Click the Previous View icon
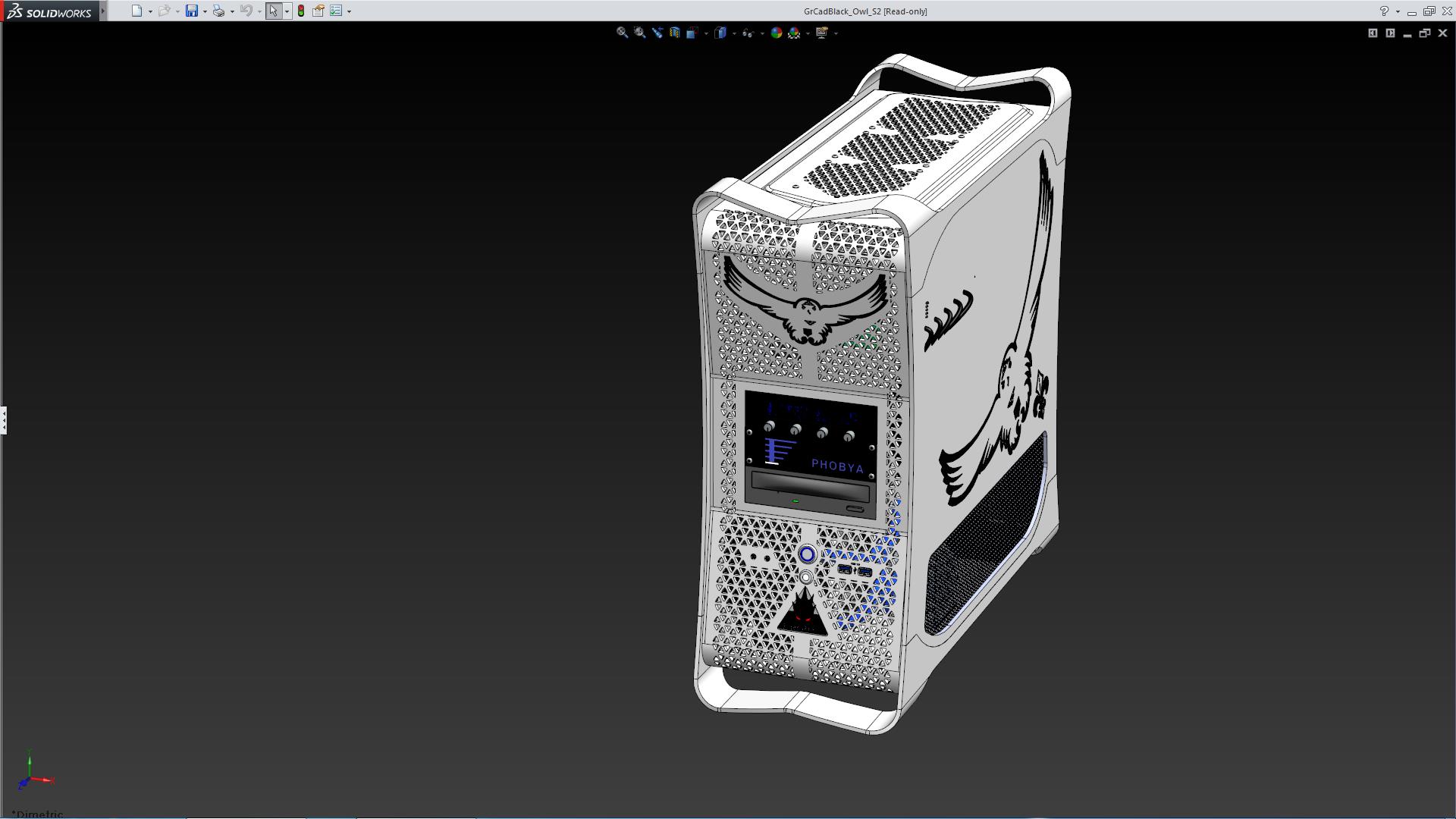Viewport: 1456px width, 819px height. 657,33
